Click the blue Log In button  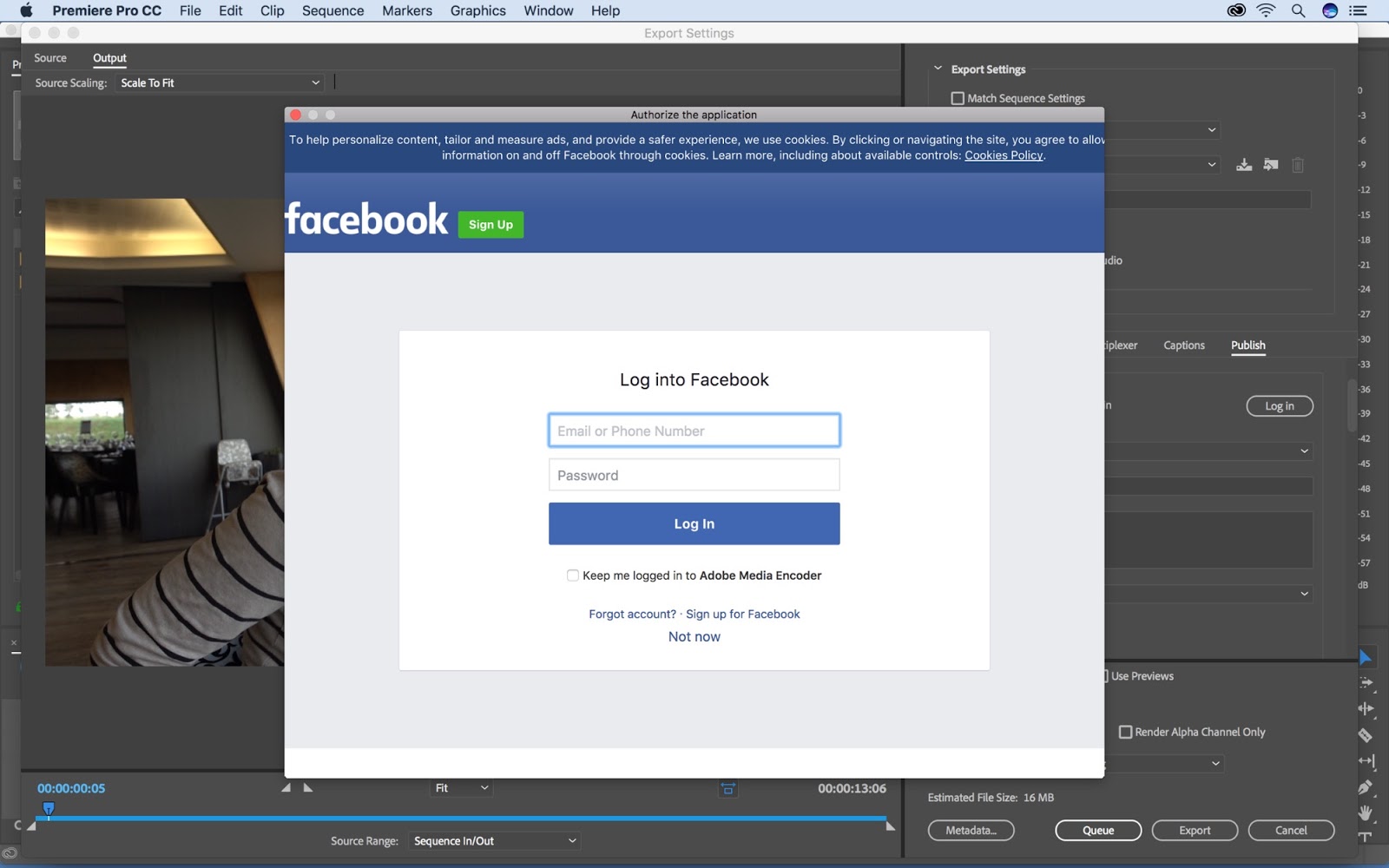pyautogui.click(x=694, y=523)
